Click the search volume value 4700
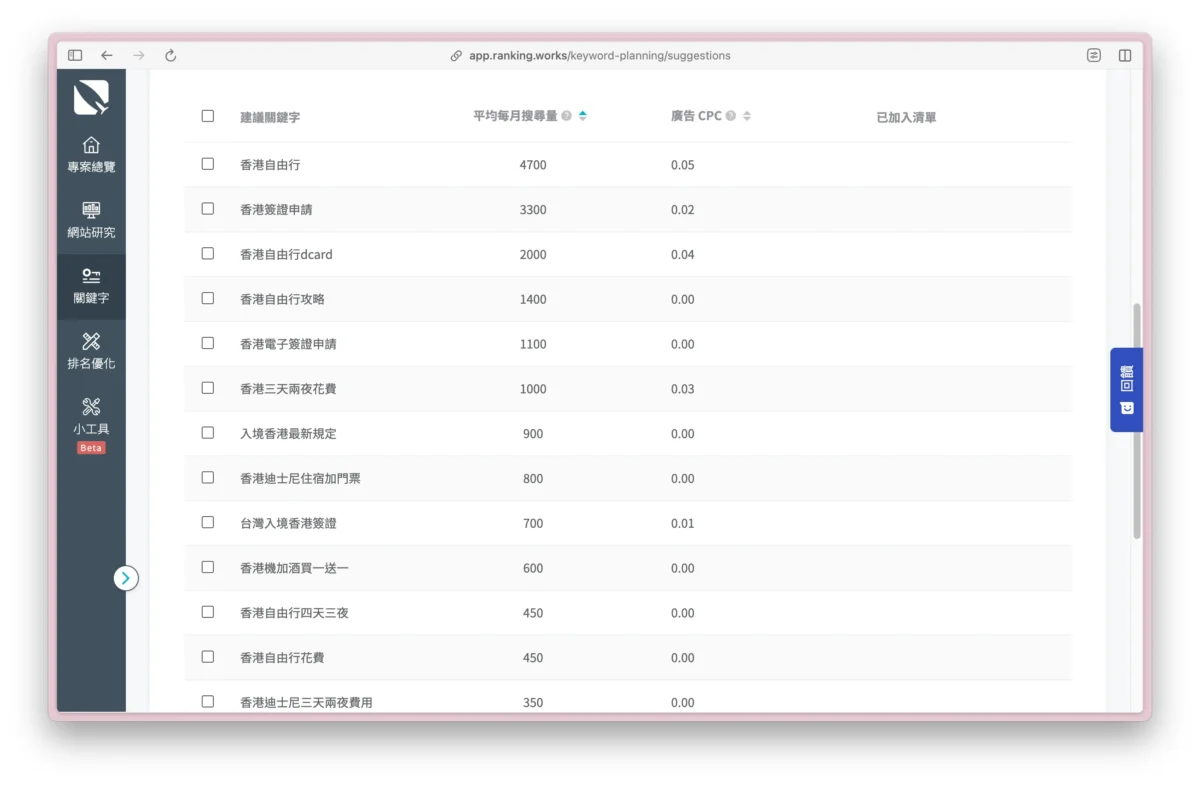Viewport: 1200px width, 785px height. [x=533, y=165]
